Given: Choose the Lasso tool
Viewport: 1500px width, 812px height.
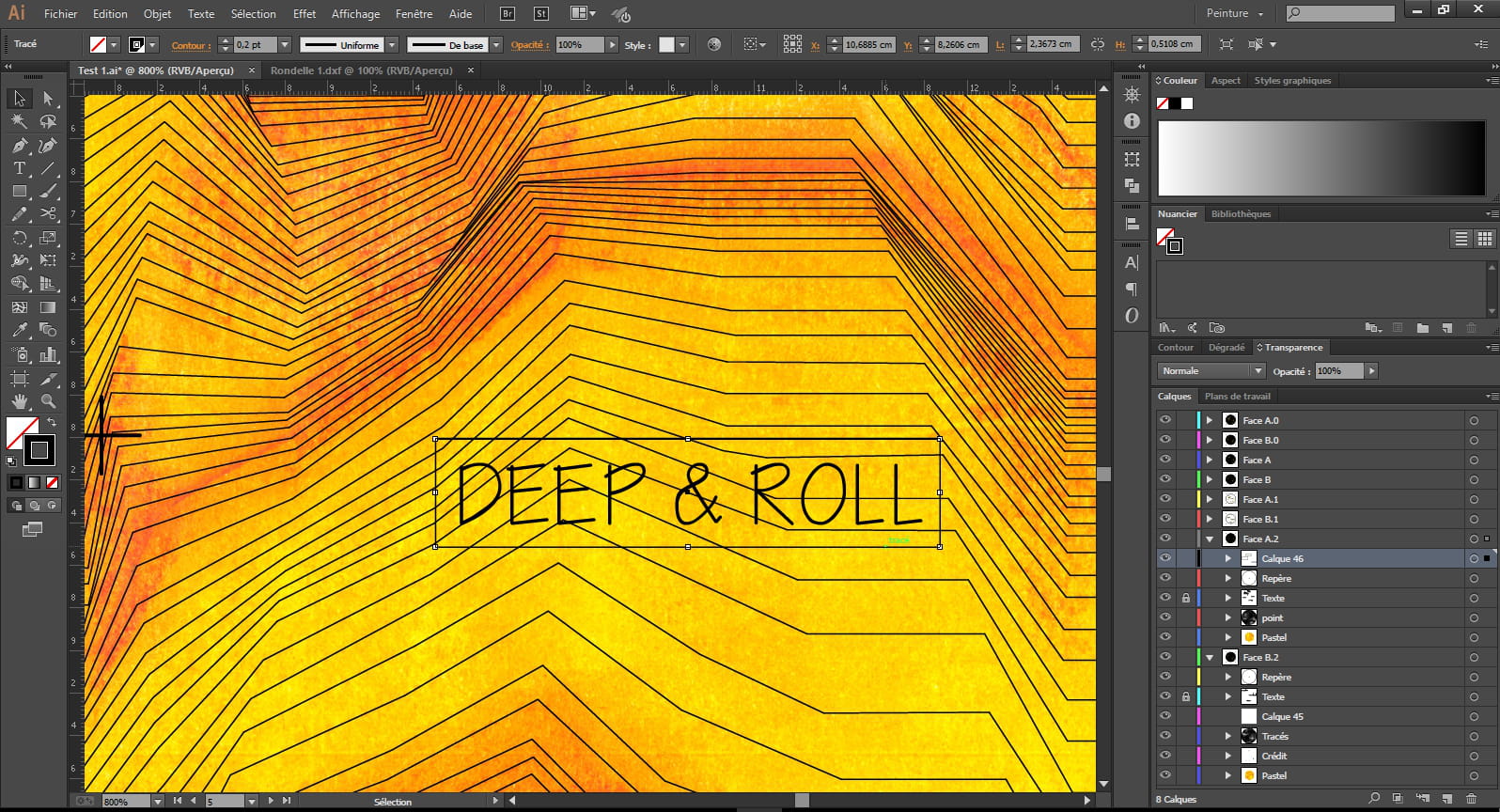Looking at the screenshot, I should click(48, 121).
